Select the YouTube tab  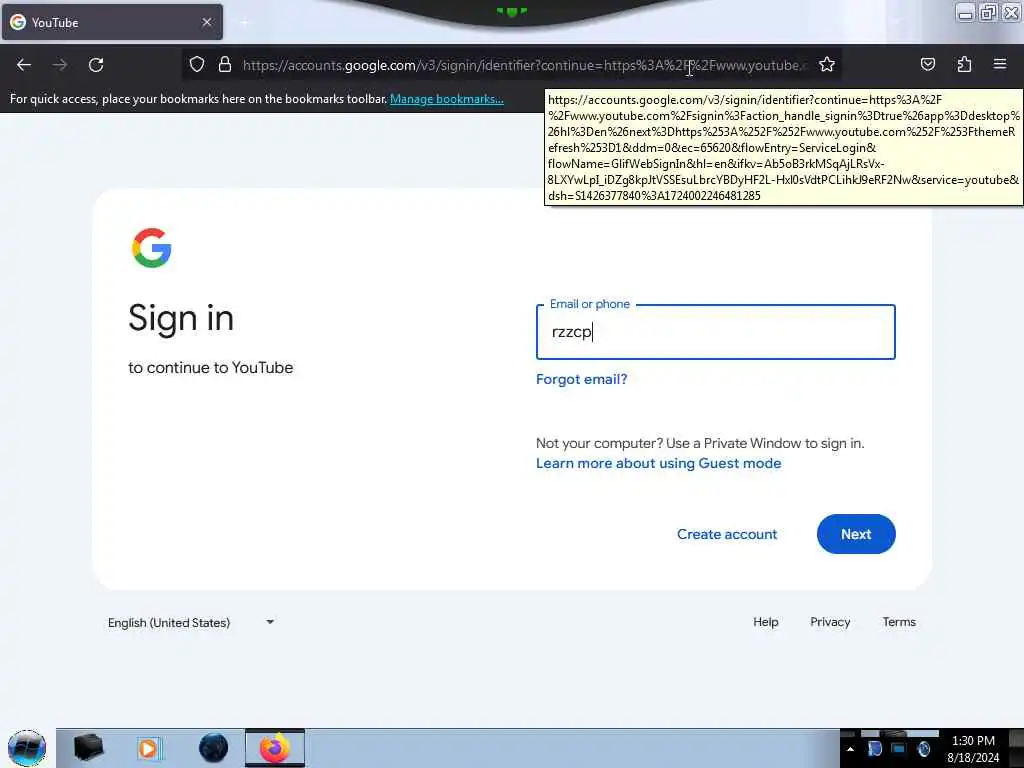click(112, 22)
